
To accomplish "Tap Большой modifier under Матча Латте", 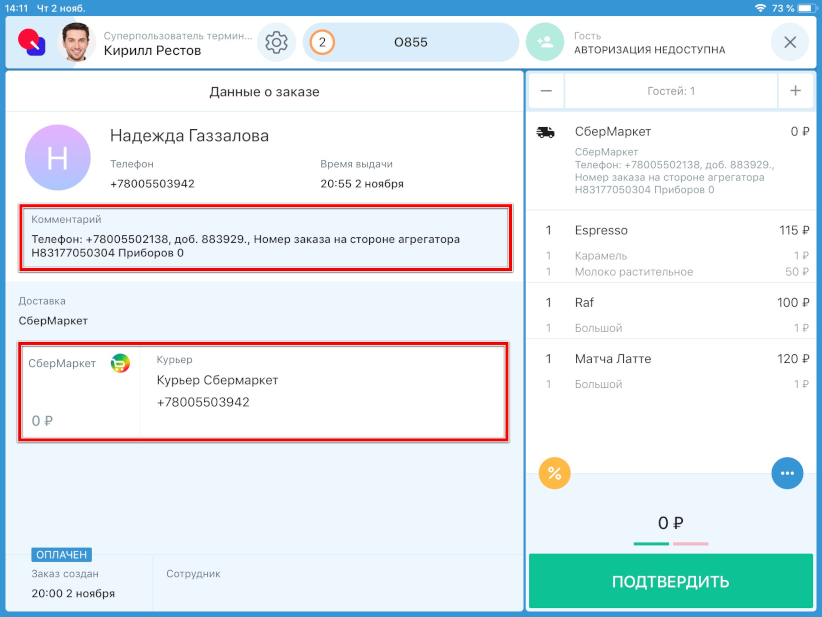I will tap(598, 385).
